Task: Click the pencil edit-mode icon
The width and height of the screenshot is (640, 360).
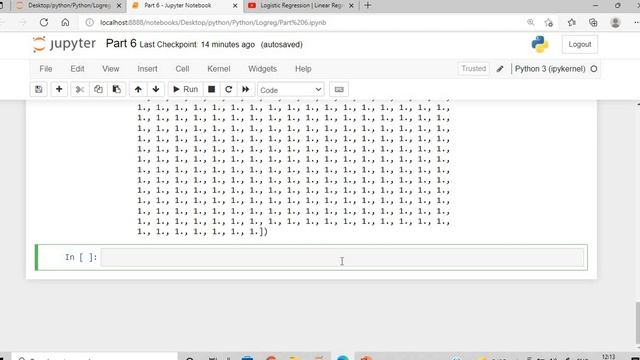Action: (x=500, y=69)
